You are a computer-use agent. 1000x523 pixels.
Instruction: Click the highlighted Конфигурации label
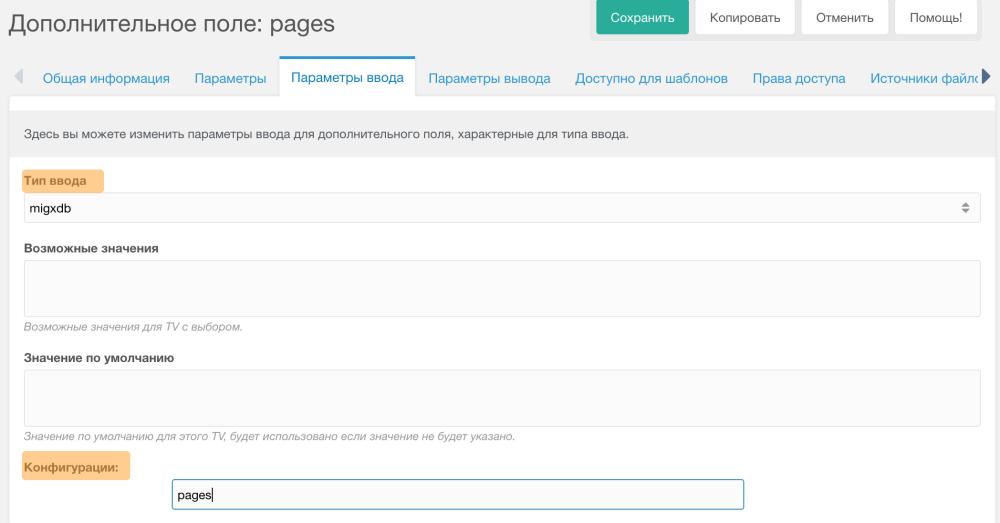(x=76, y=466)
